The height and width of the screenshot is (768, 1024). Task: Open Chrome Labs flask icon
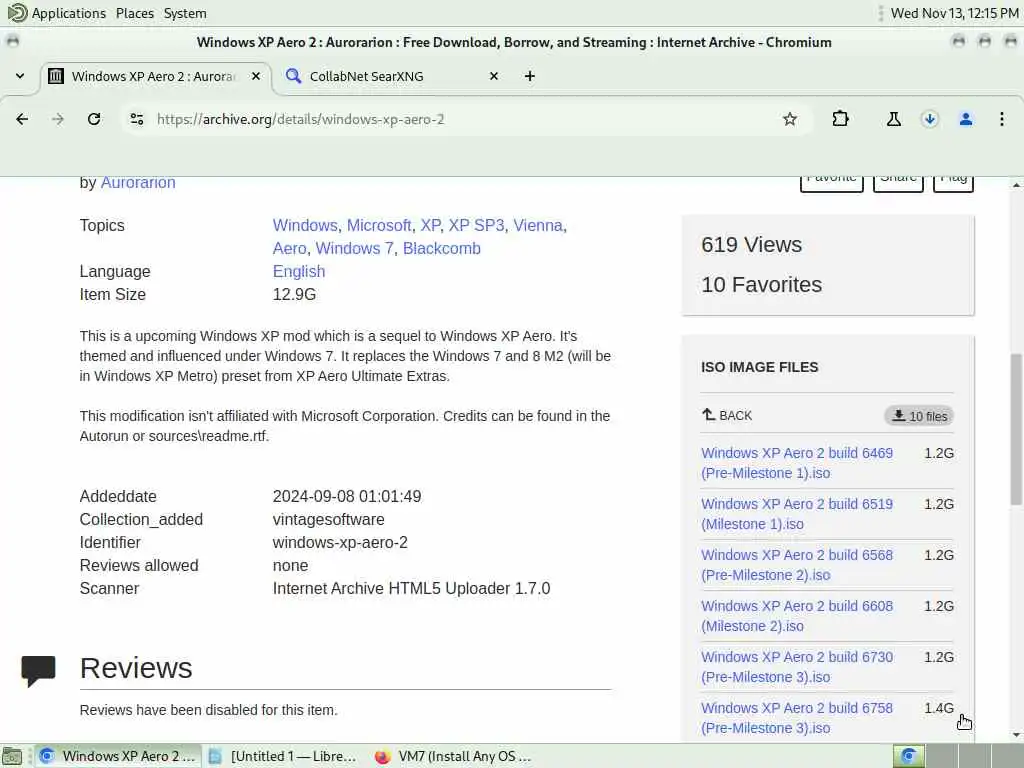click(894, 119)
